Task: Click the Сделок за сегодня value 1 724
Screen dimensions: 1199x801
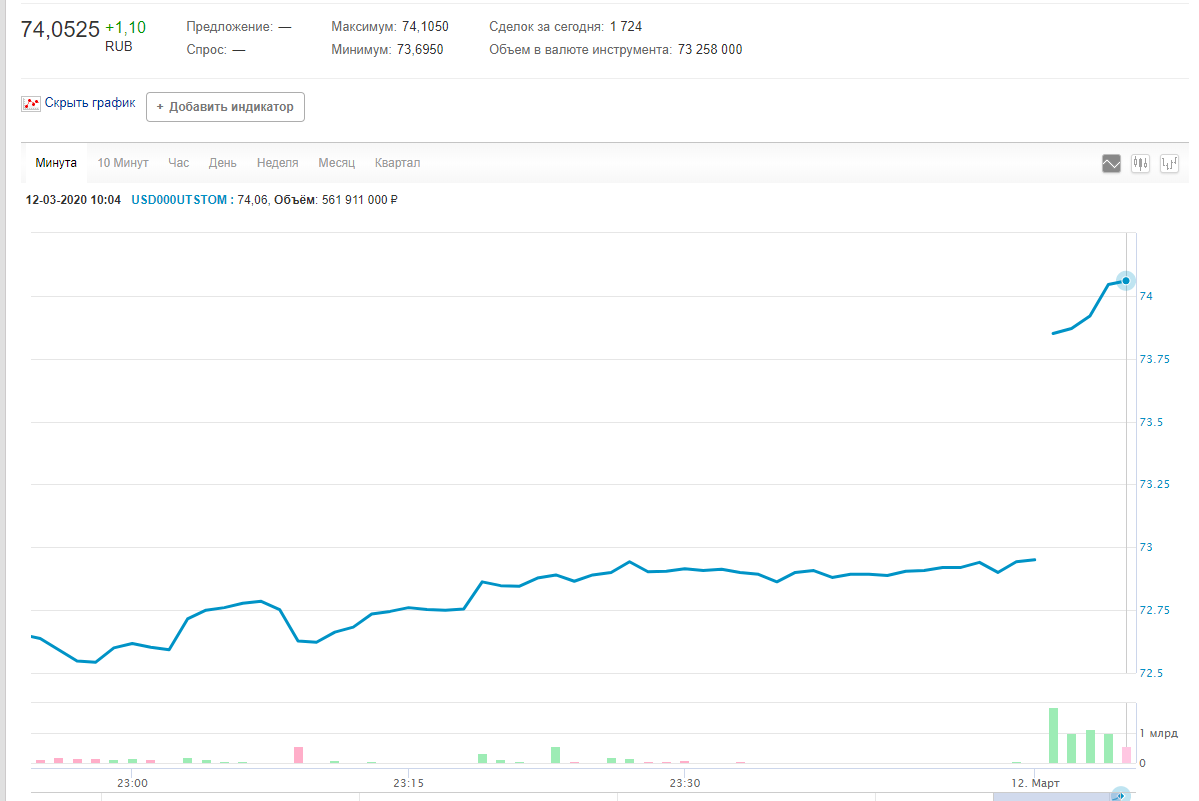Action: (x=626, y=27)
